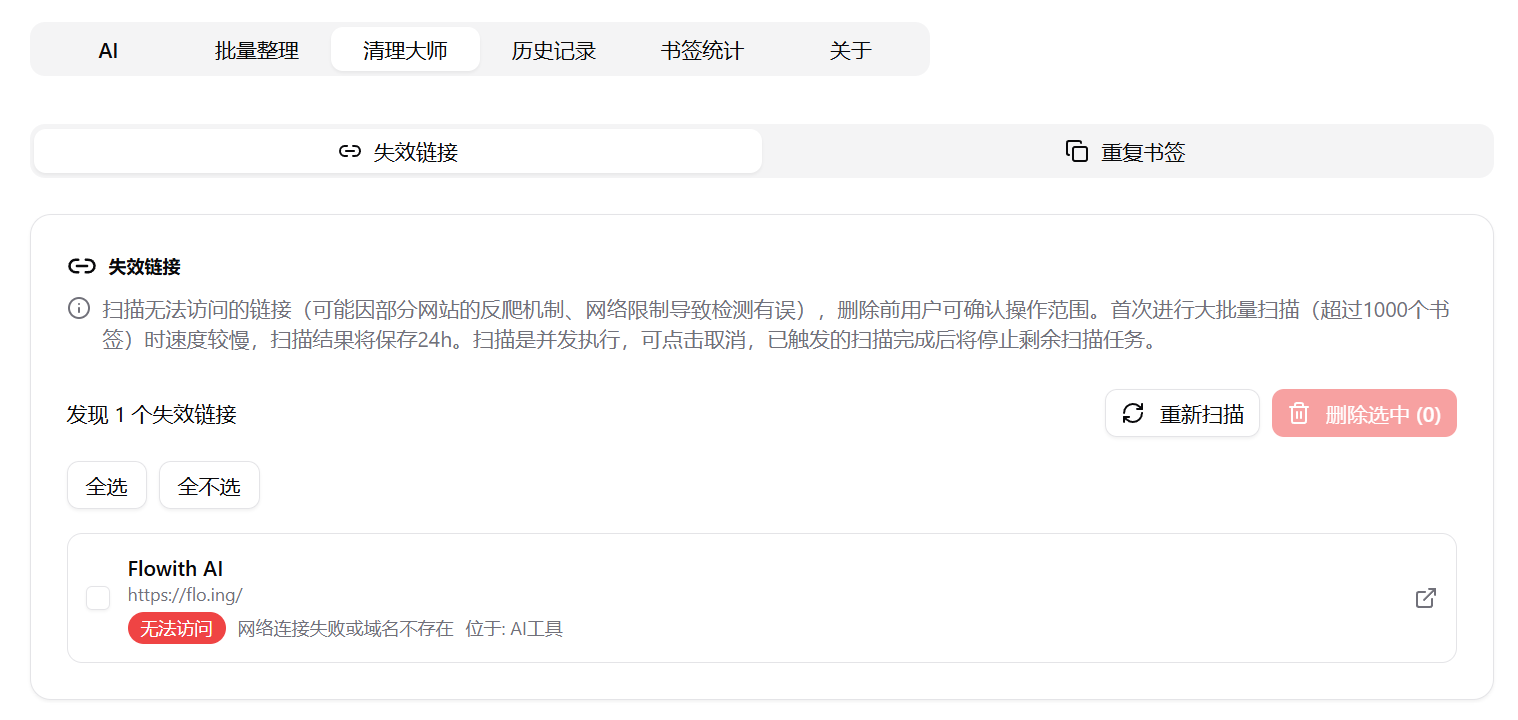The image size is (1518, 720).
Task: Click the 重新扫描 button
Action: pyautogui.click(x=1182, y=413)
